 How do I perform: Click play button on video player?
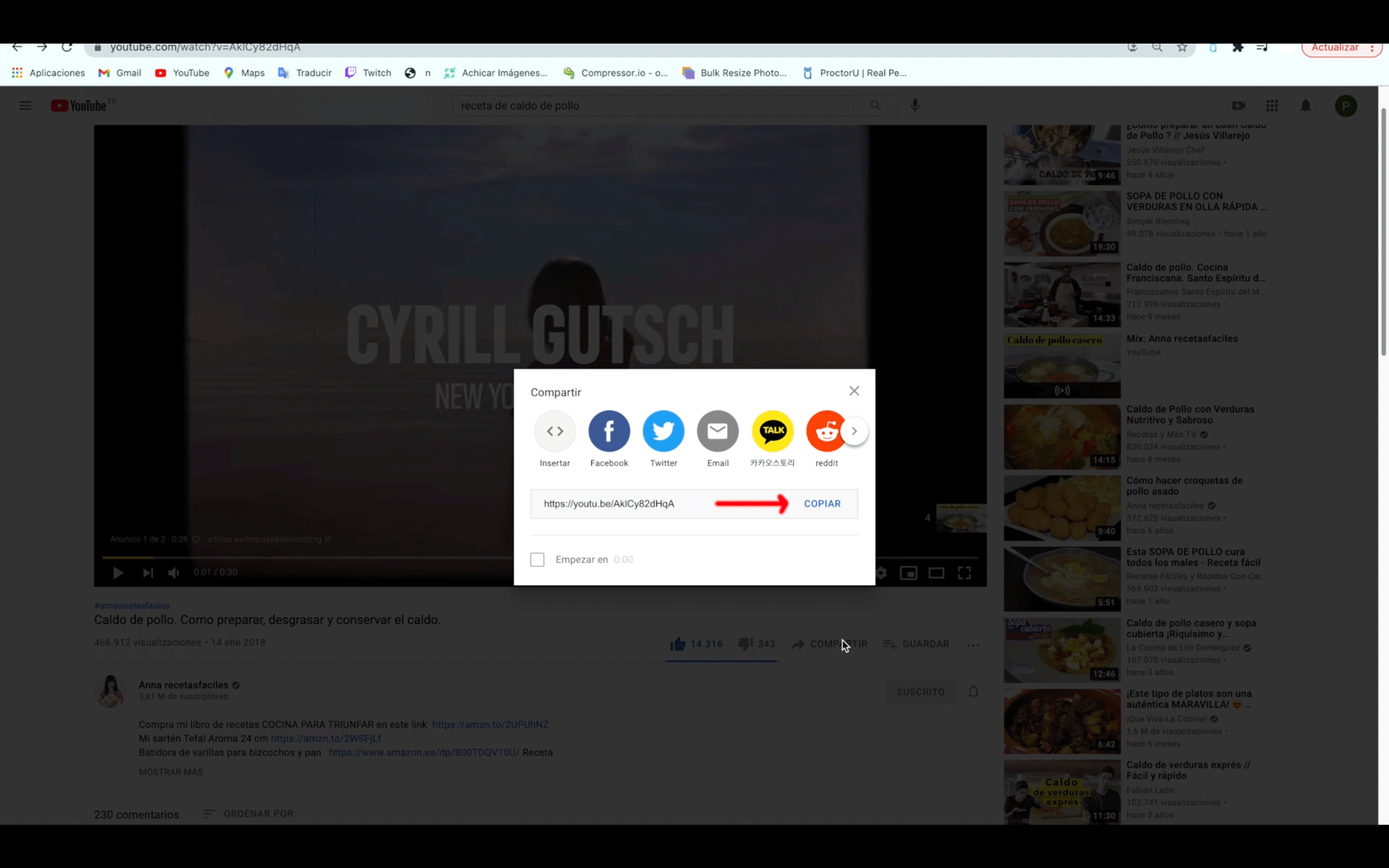click(118, 572)
